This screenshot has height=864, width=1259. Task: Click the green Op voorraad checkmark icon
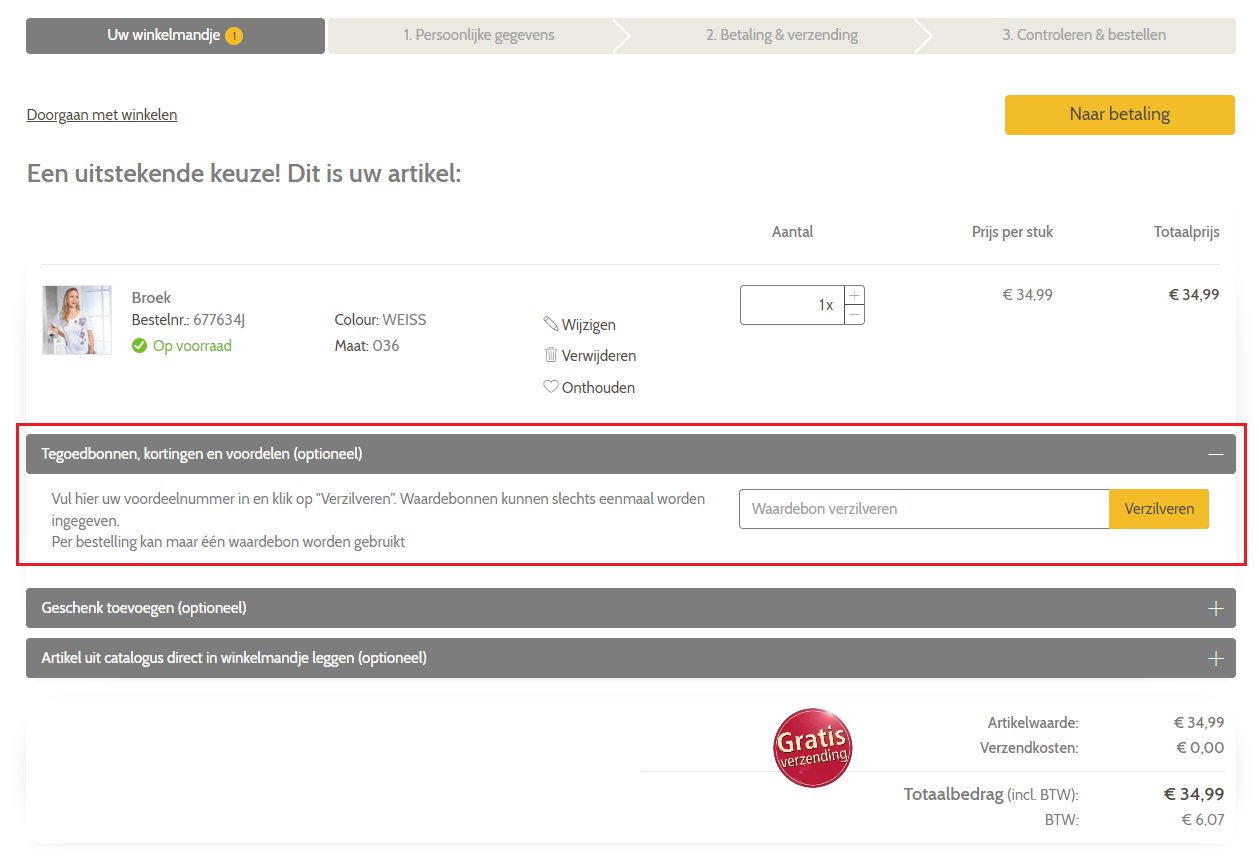tap(140, 346)
